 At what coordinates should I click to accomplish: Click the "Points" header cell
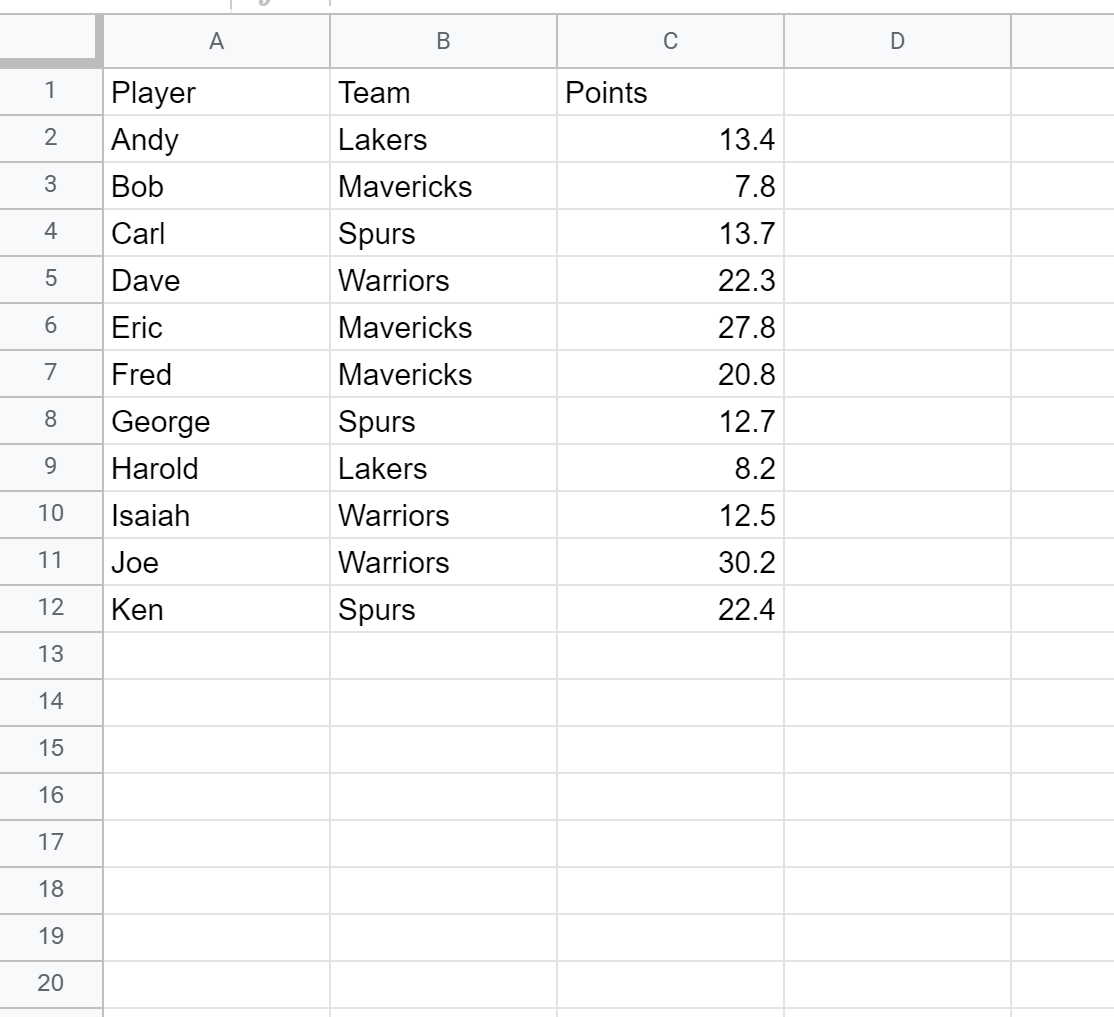670,93
